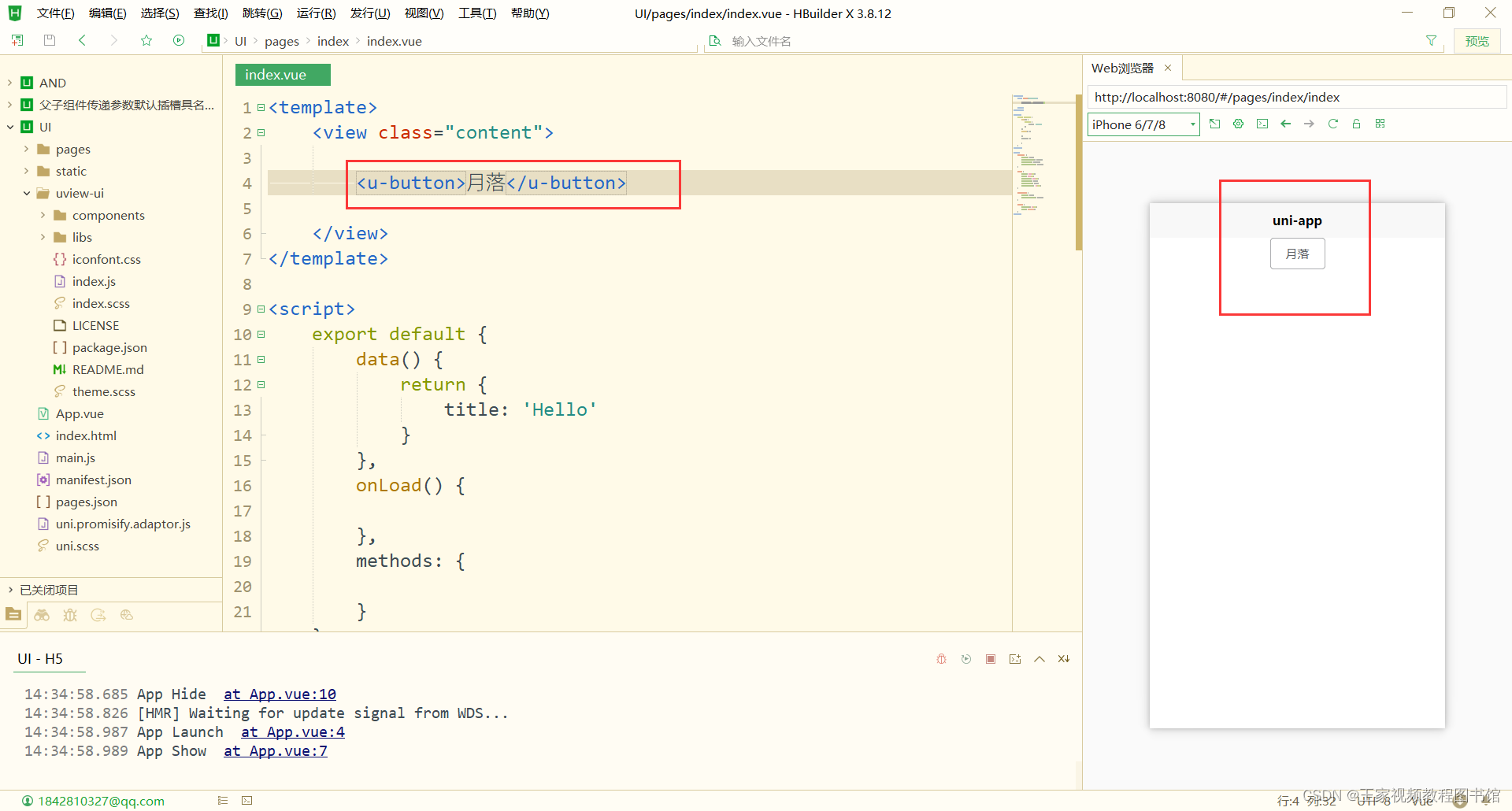
Task: Open the App.vue:10 console link
Action: click(280, 694)
